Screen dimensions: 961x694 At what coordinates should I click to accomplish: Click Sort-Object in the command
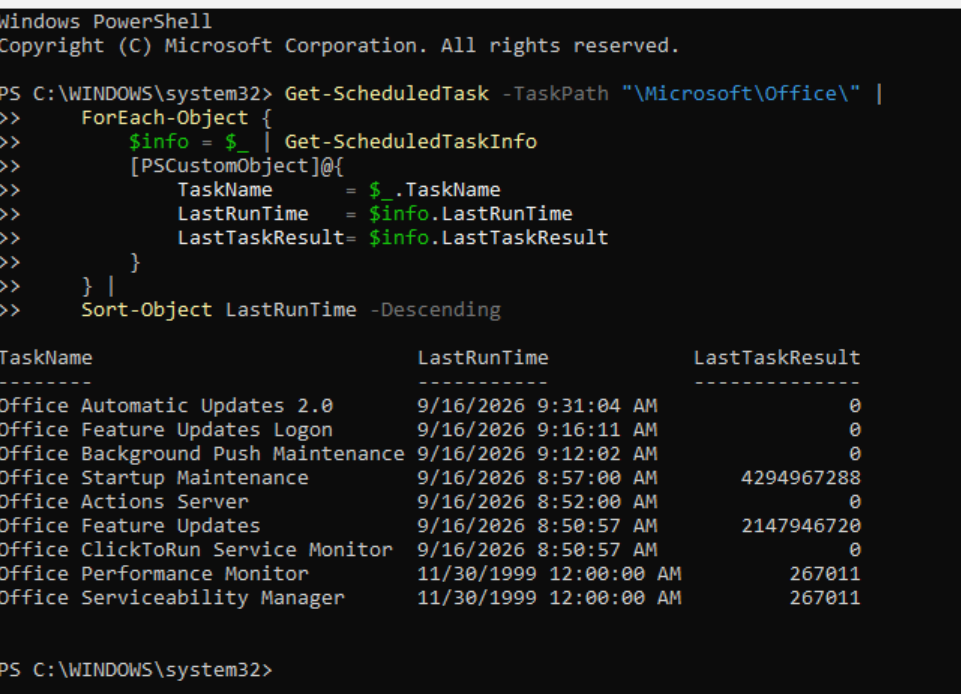tap(146, 310)
